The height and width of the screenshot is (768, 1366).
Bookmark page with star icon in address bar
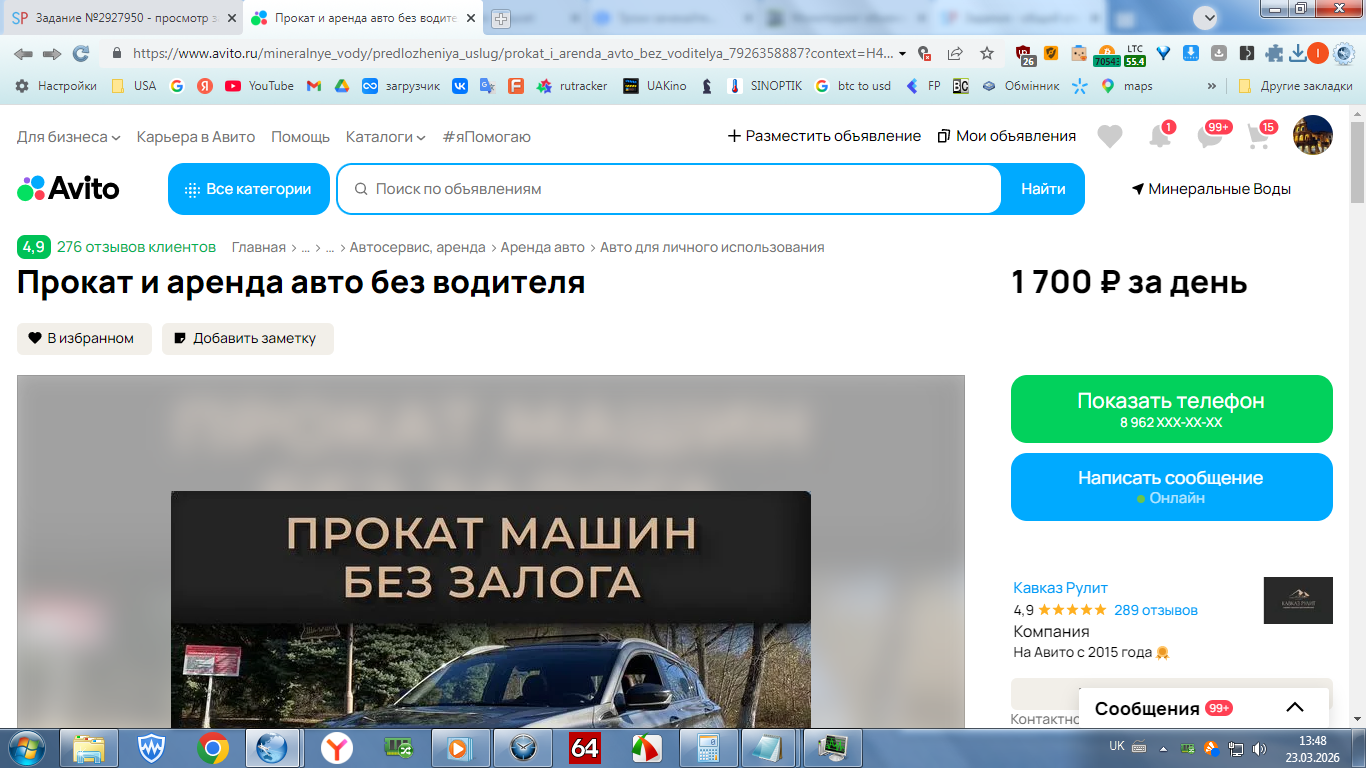pyautogui.click(x=987, y=53)
